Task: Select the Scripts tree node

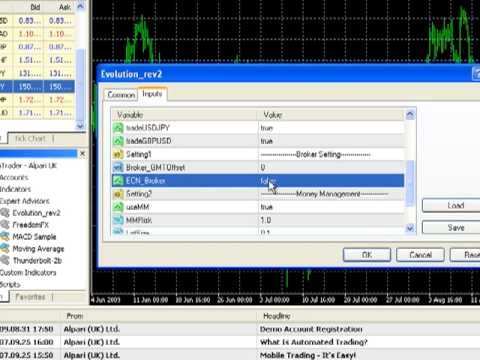Action: [x=10, y=284]
